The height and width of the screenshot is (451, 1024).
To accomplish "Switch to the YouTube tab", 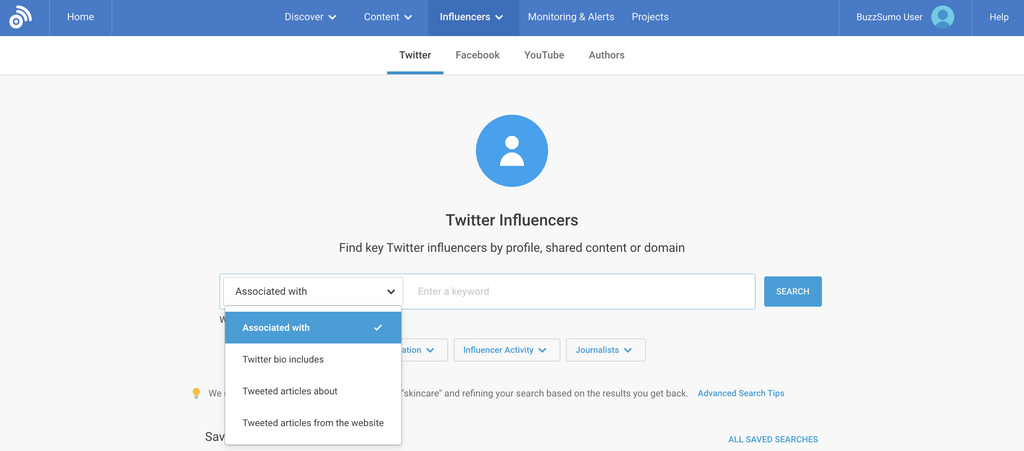I will tap(544, 55).
